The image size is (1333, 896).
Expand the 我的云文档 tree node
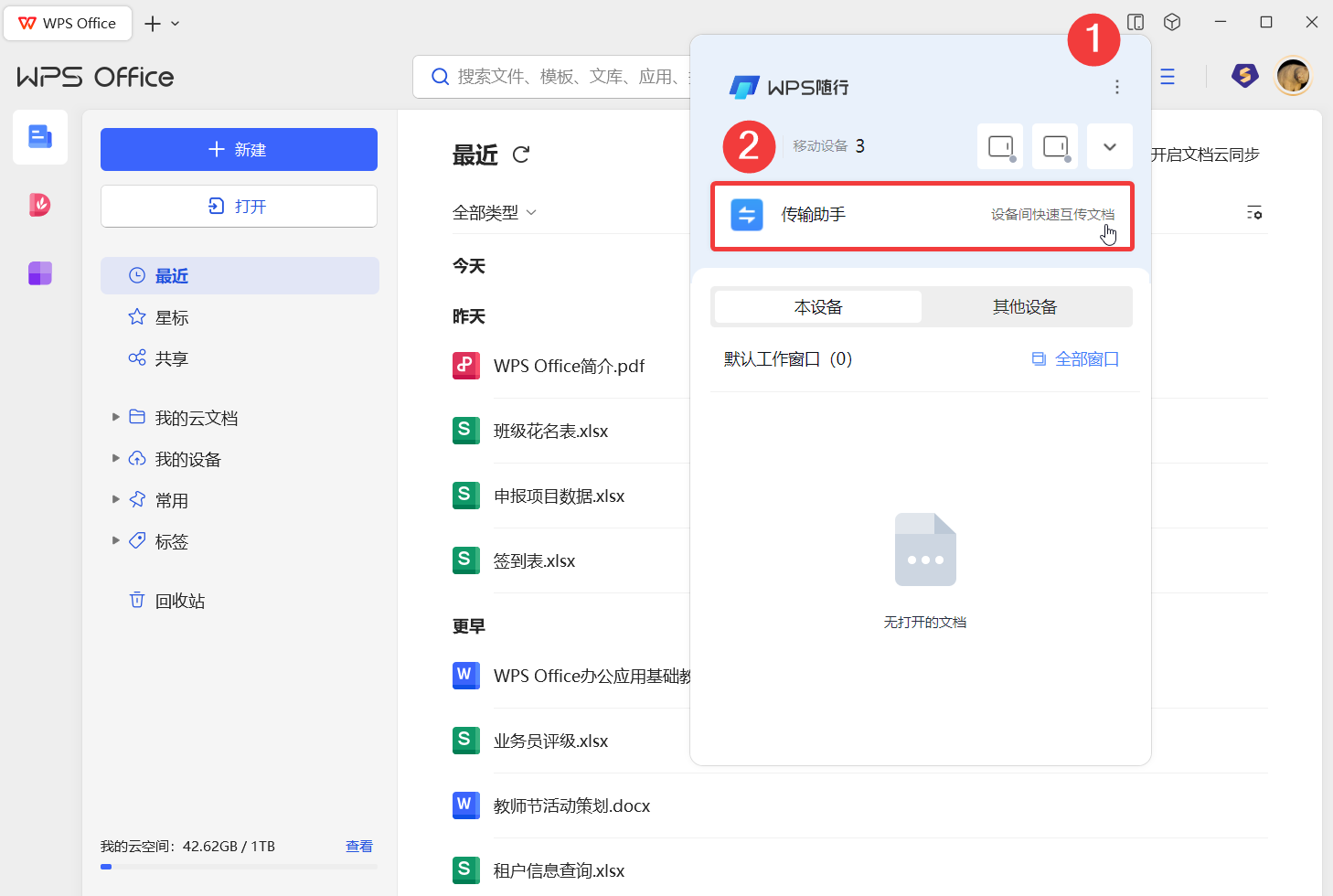[x=116, y=417]
